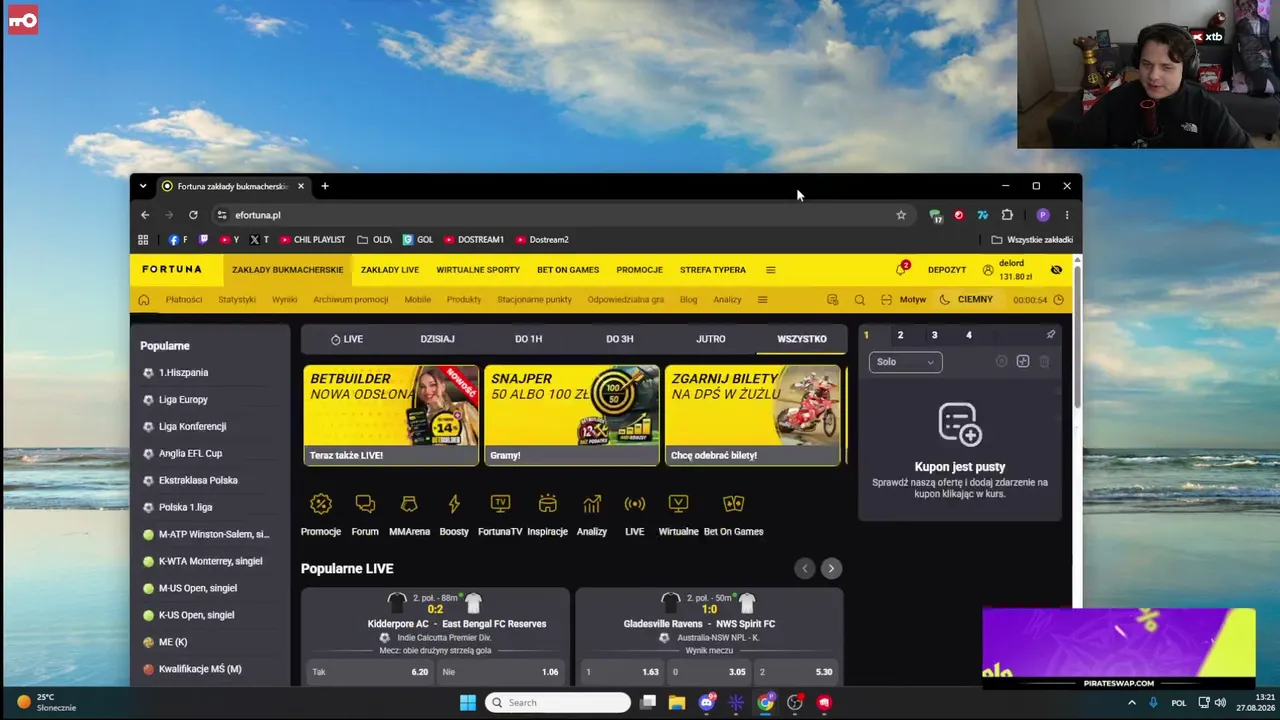Select the JUTRO filter tab

(x=710, y=339)
